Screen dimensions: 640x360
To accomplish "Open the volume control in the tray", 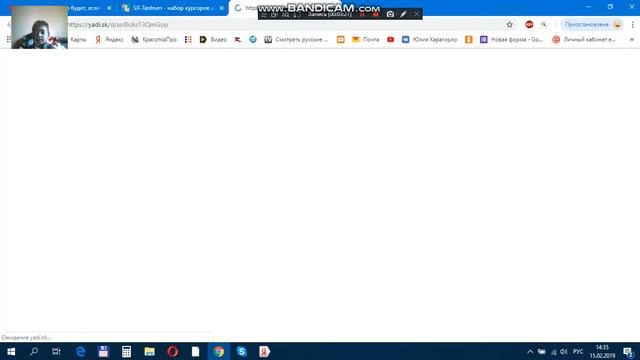I will point(564,351).
